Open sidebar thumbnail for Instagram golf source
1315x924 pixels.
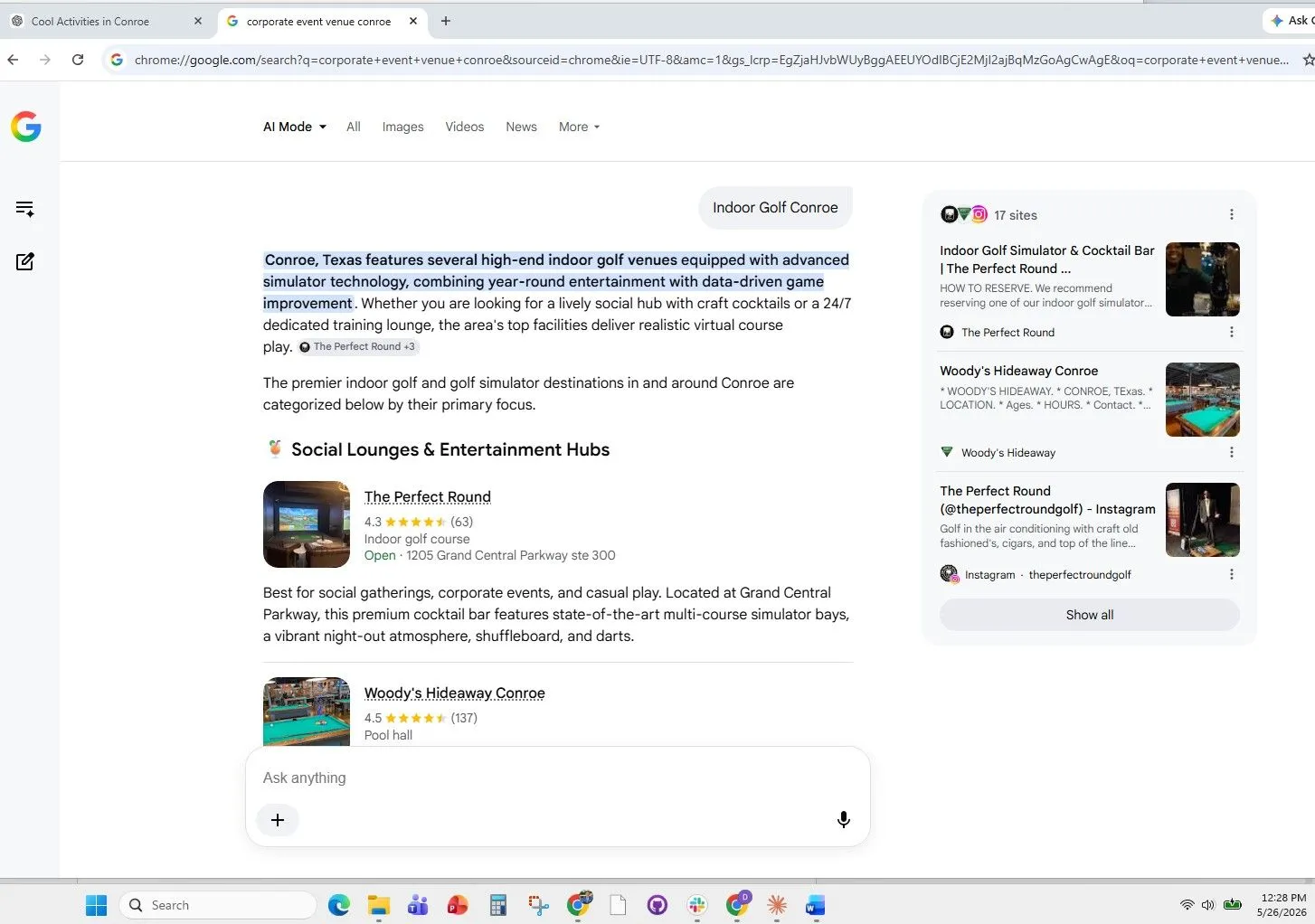pyautogui.click(x=1203, y=520)
